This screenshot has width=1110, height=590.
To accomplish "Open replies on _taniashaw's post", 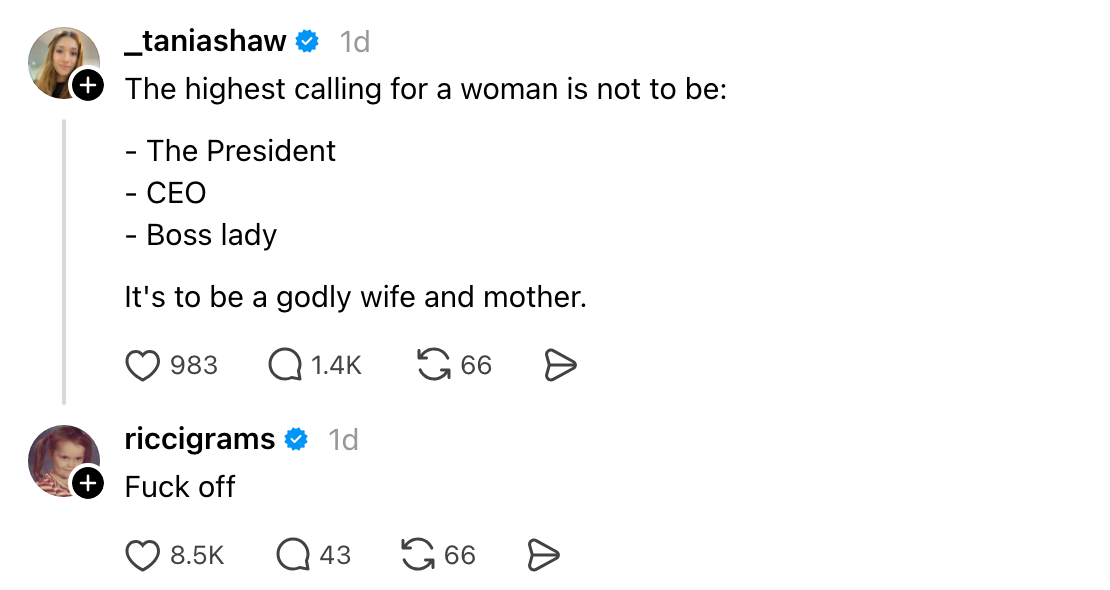I will pos(285,366).
